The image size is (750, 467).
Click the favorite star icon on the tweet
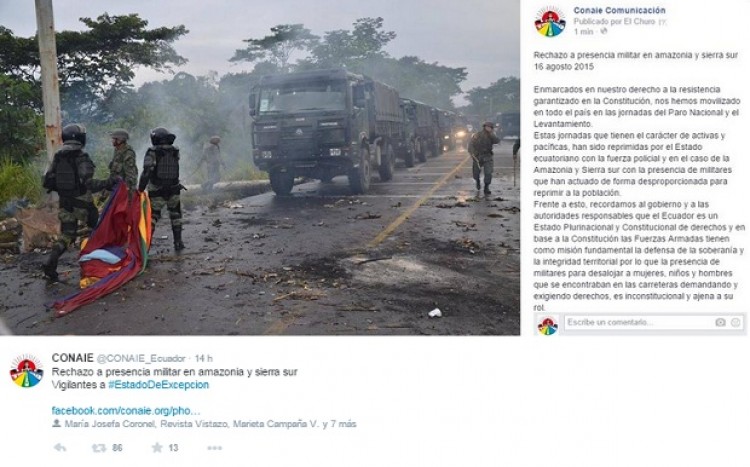click(x=157, y=447)
